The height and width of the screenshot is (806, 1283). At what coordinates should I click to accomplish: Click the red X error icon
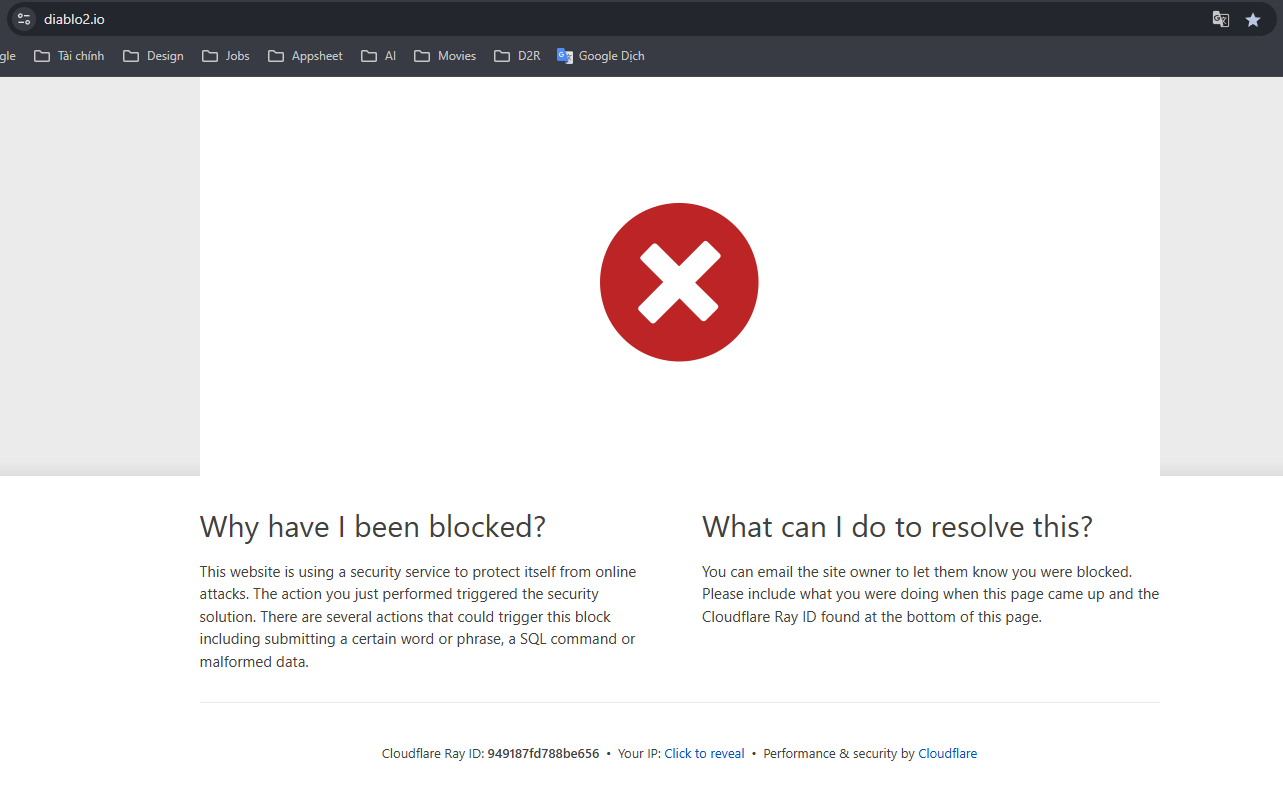[679, 282]
